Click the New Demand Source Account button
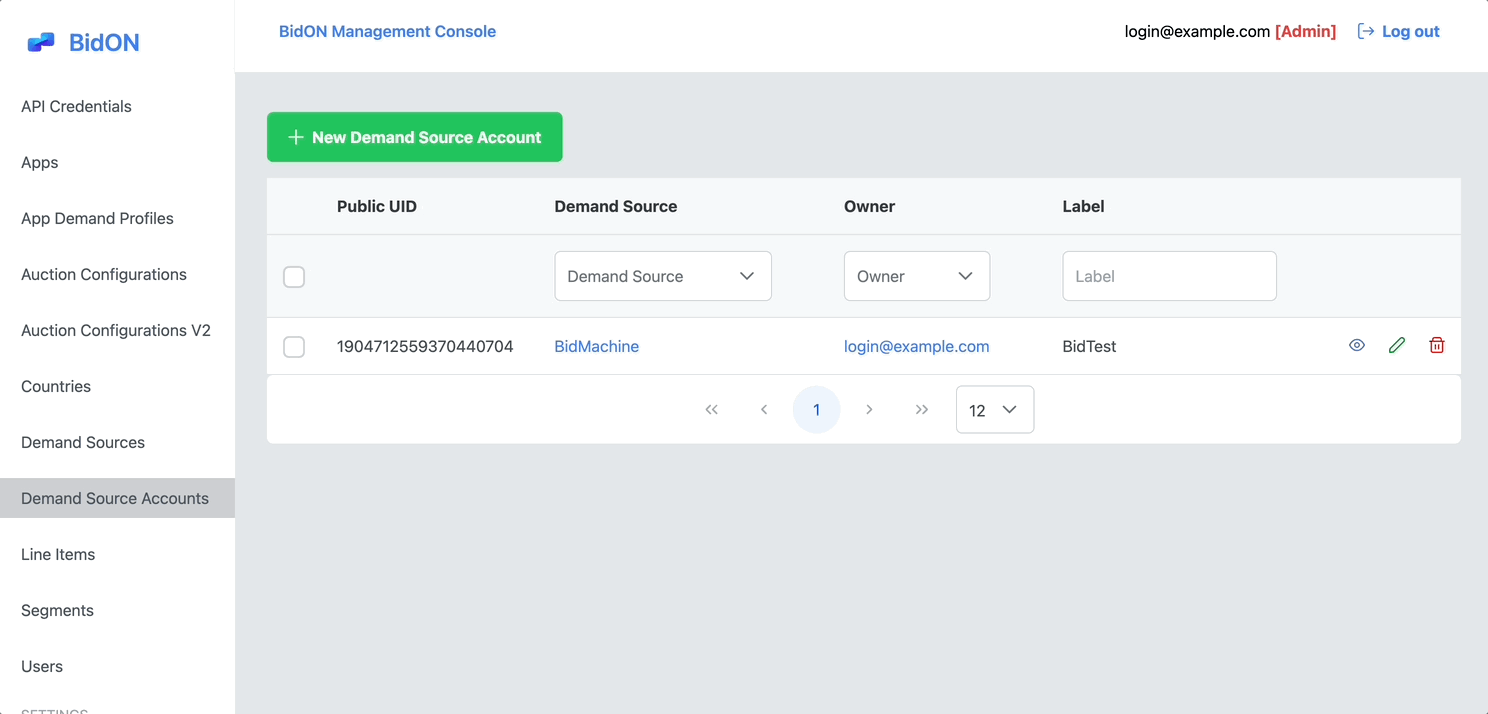Image resolution: width=1488 pixels, height=714 pixels. (x=414, y=137)
